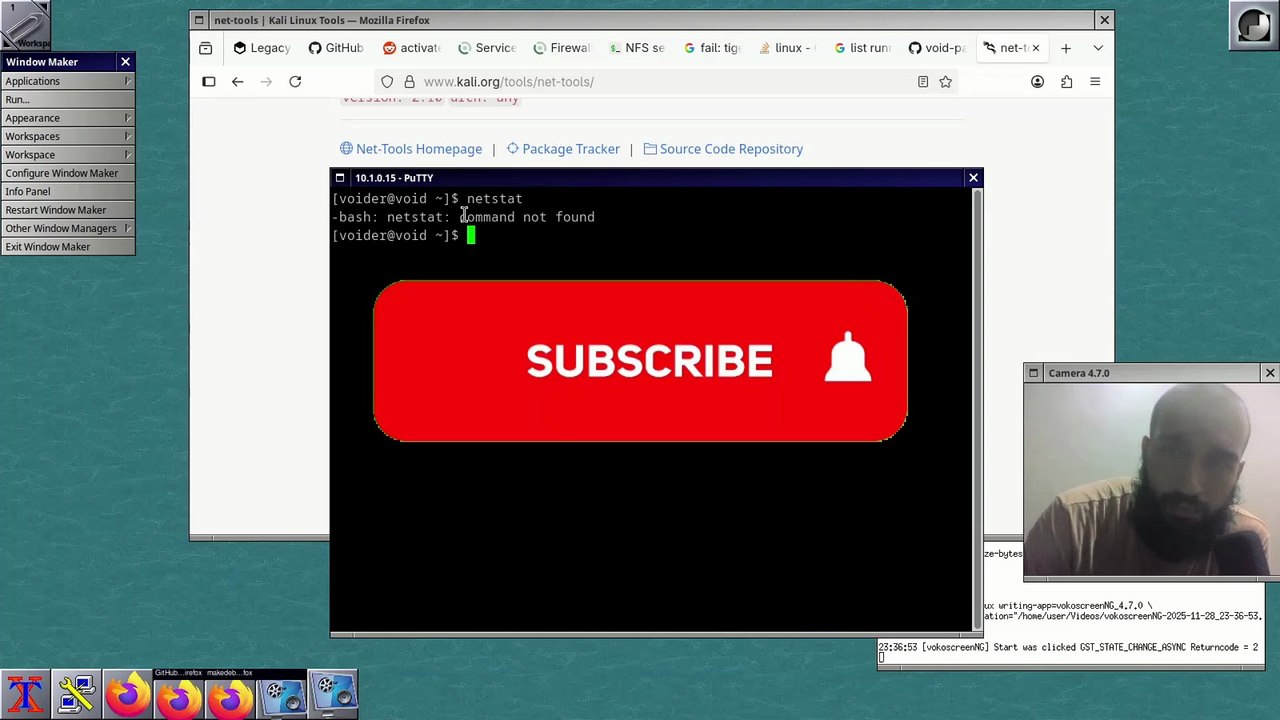Switch to the GitHub tab
The height and width of the screenshot is (720, 1280).
pyautogui.click(x=336, y=48)
